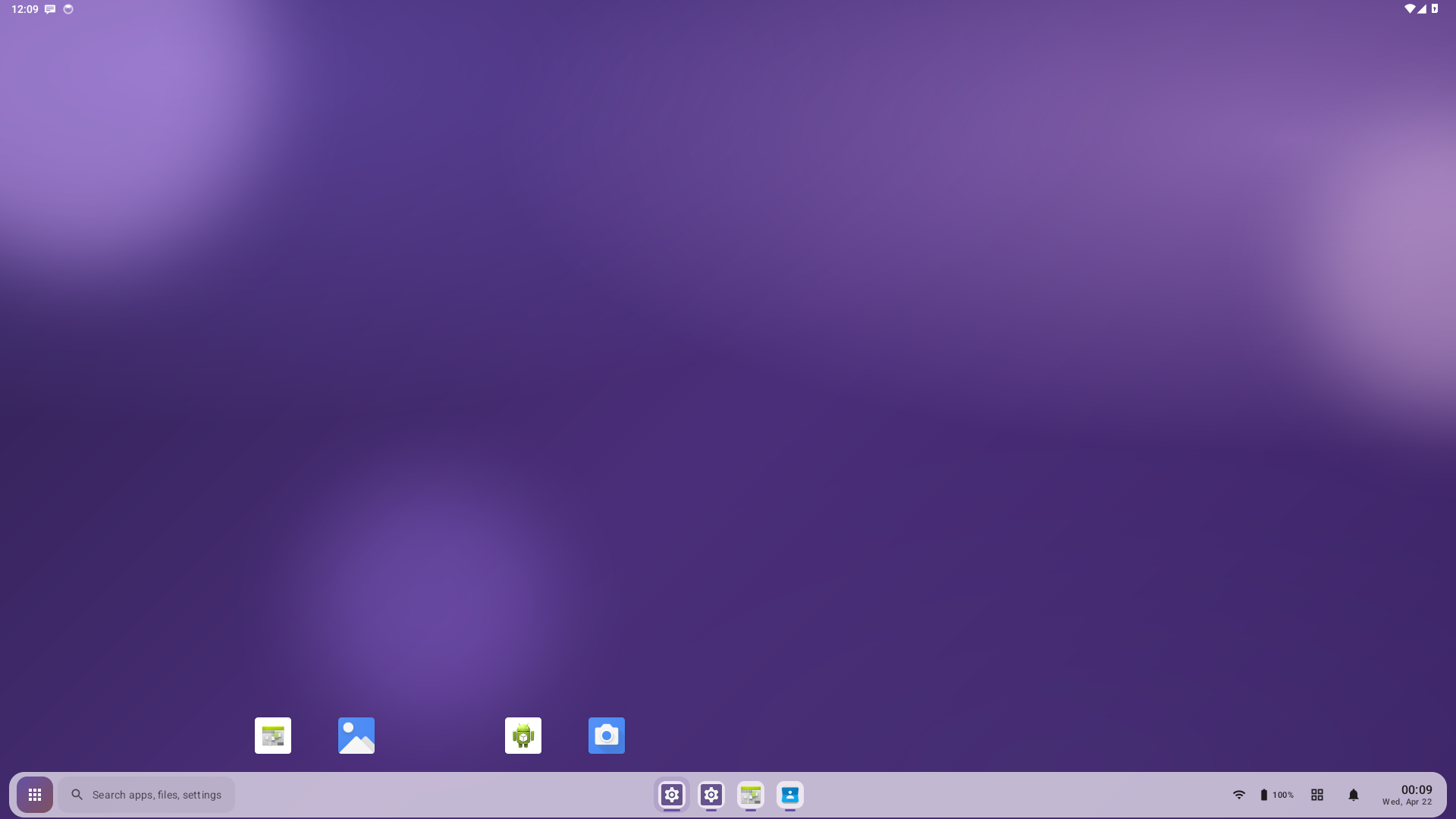Switch to the highlighted Settings taskbar icon

[x=672, y=795]
